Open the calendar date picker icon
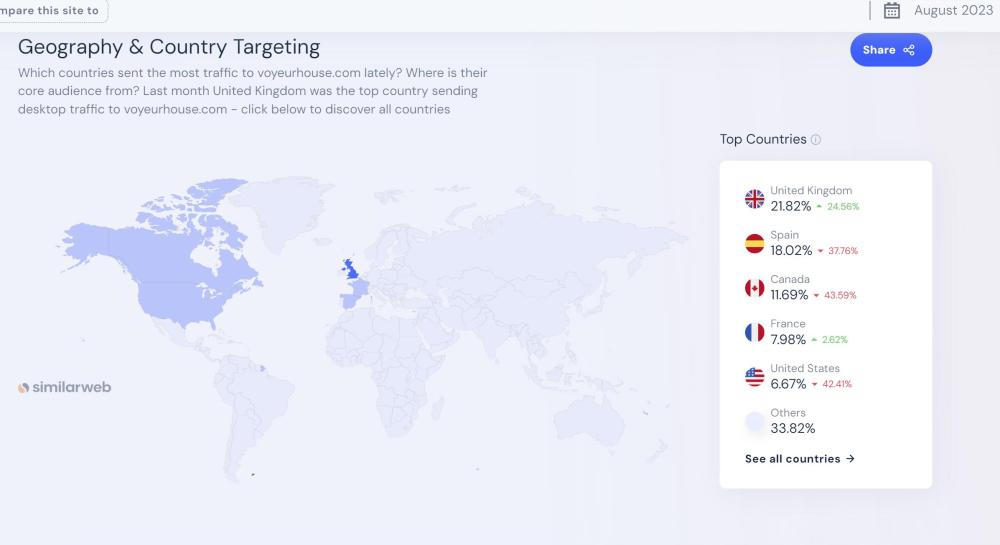Viewport: 1000px width, 545px height. 893,11
